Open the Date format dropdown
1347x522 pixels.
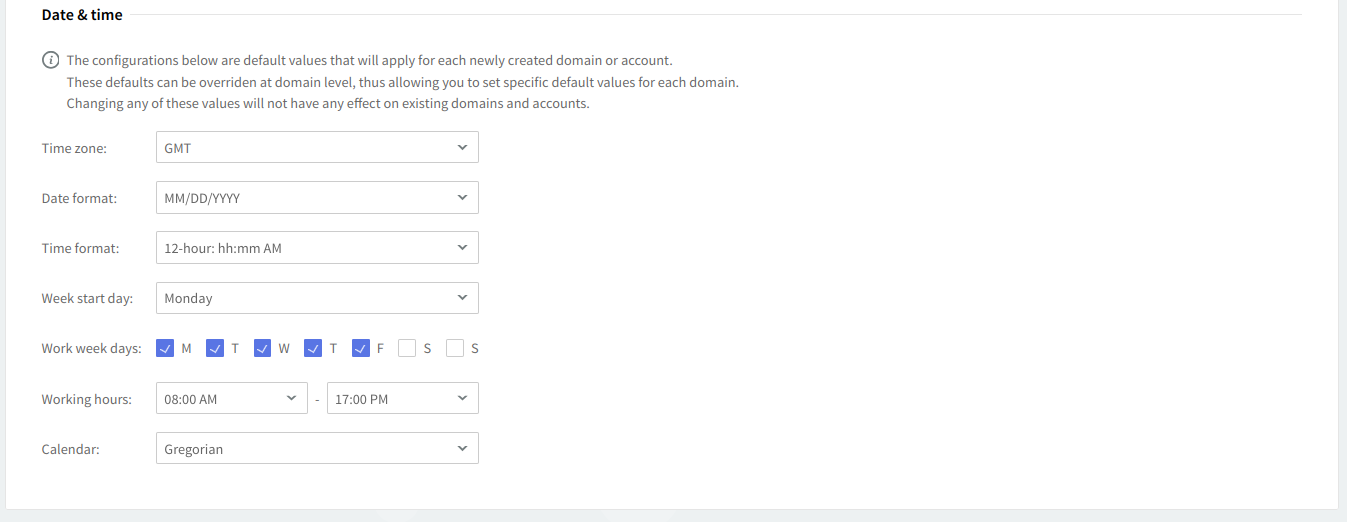pos(317,198)
